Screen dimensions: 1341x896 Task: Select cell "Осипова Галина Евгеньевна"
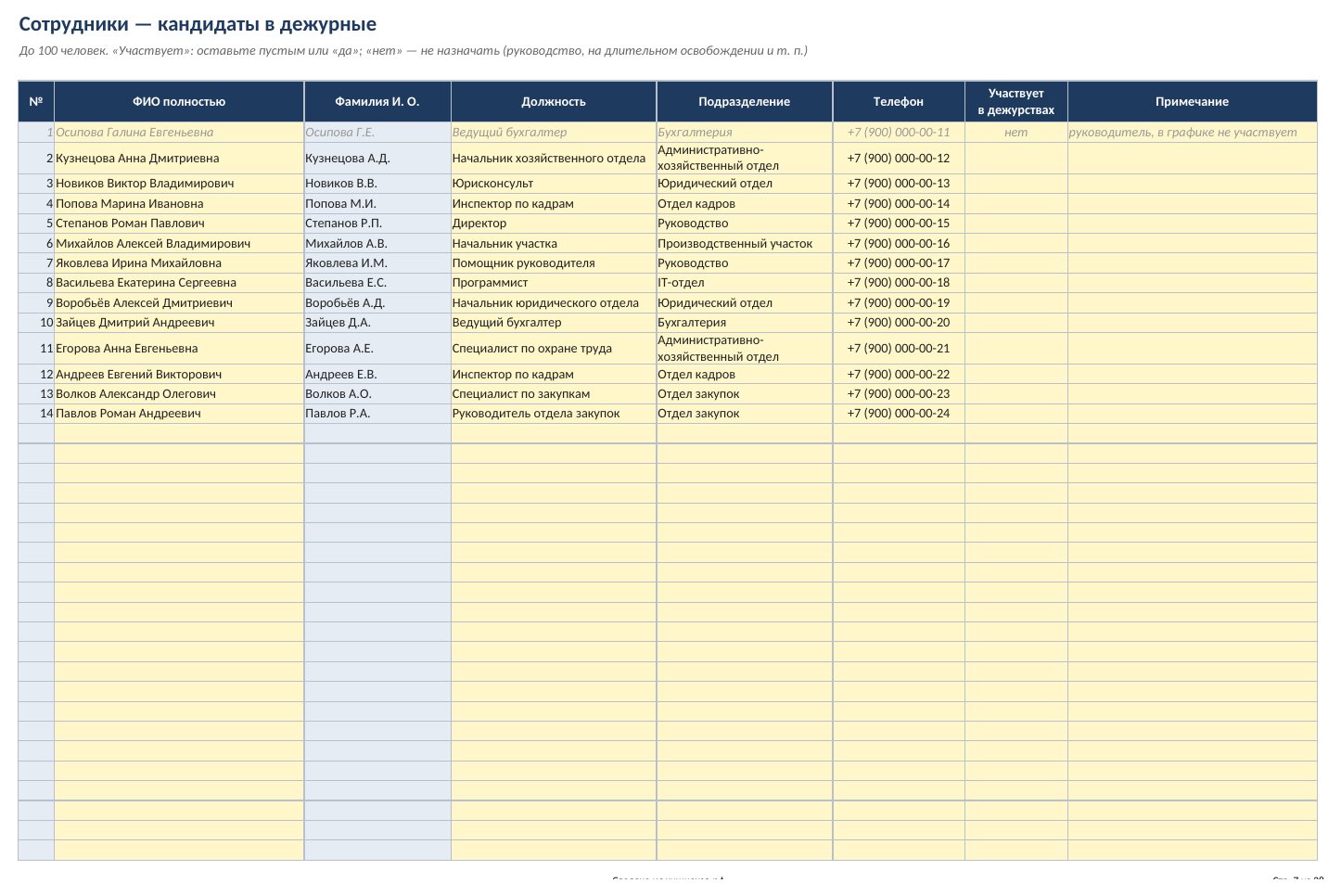pos(179,133)
